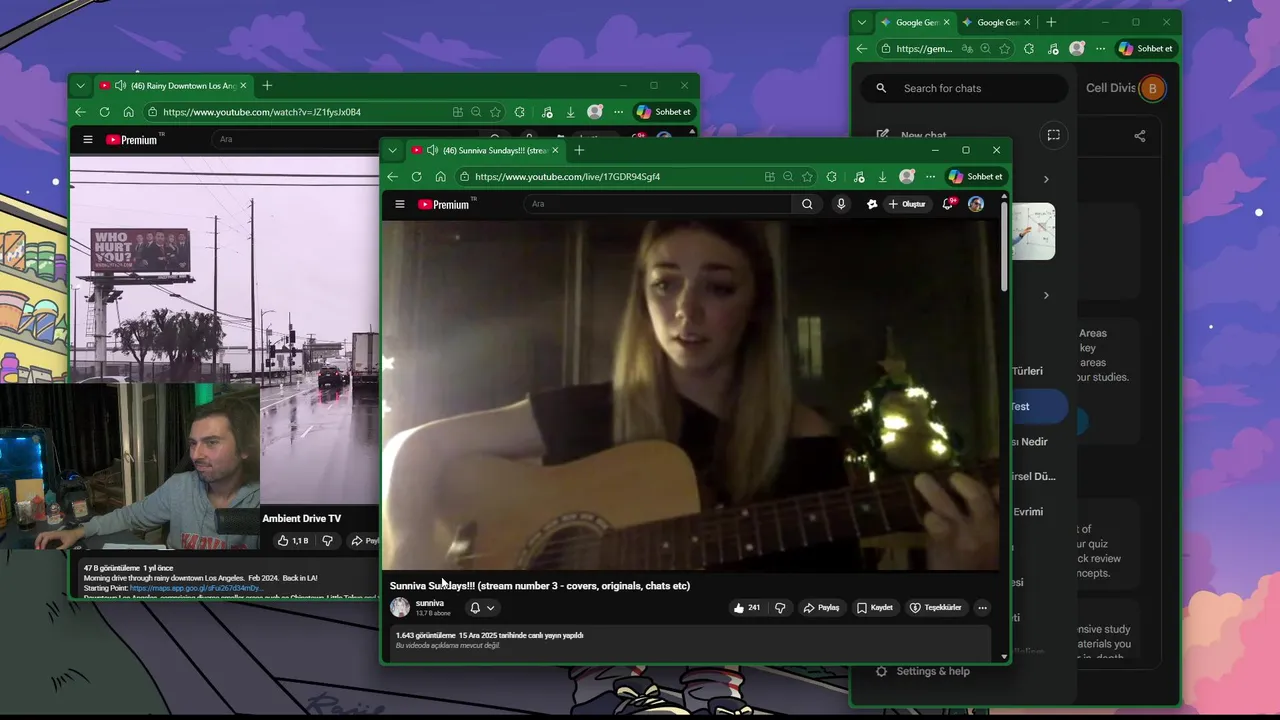Image resolution: width=1280 pixels, height=720 pixels.
Task: Like the Sunniva video showing 241
Action: coord(747,608)
